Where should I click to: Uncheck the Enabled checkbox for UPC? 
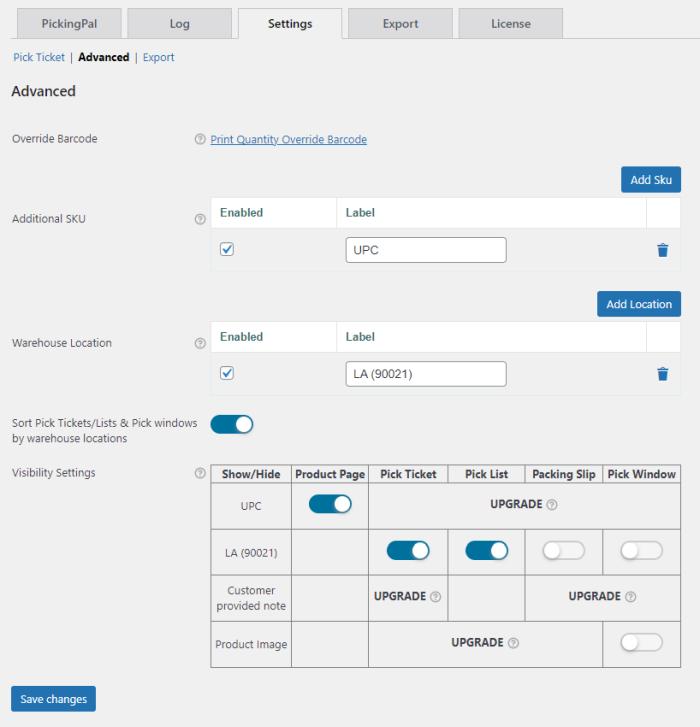click(x=227, y=249)
